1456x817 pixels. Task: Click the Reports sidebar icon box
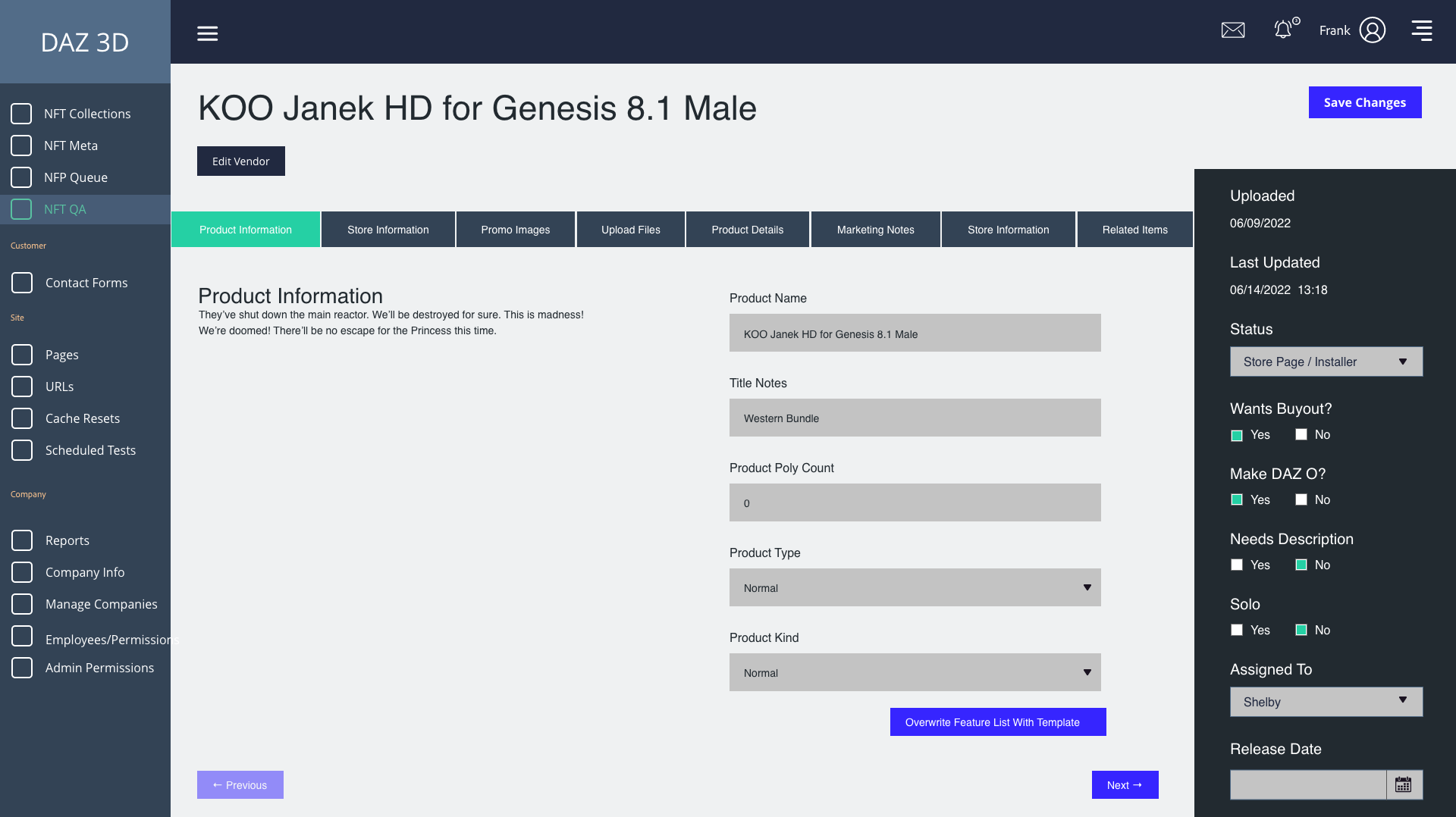22,540
